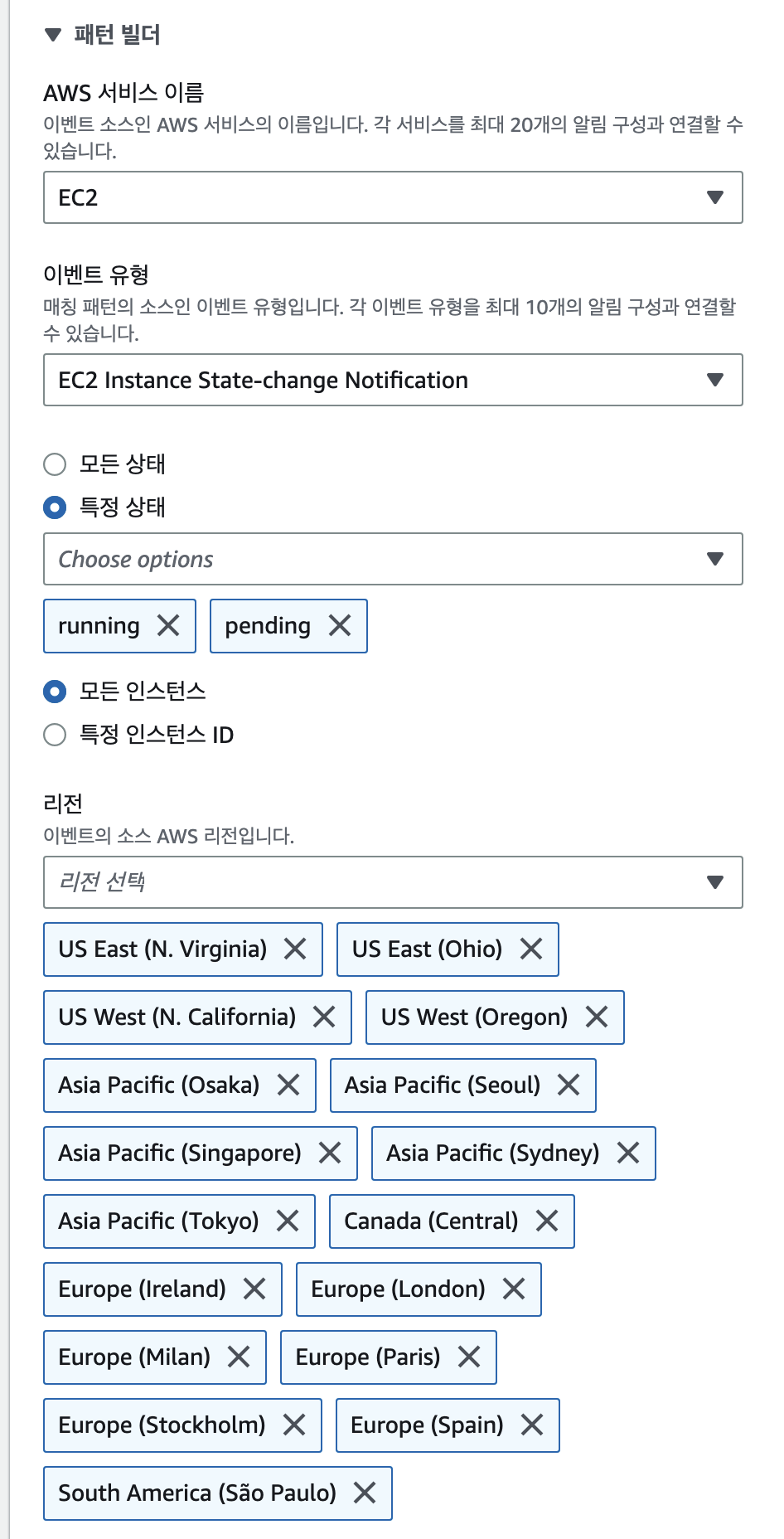Open the Choose options state dropdown
This screenshot has width=784, height=1539.
(x=393, y=559)
